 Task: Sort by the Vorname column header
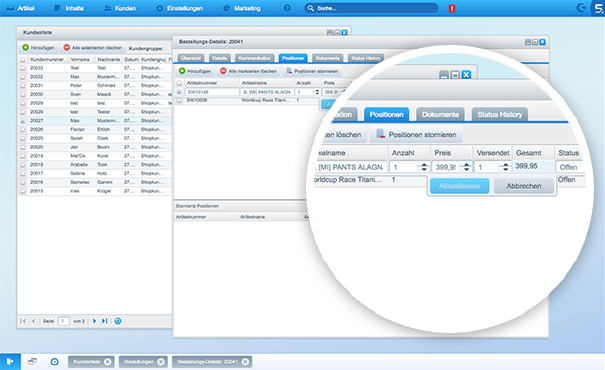(81, 59)
